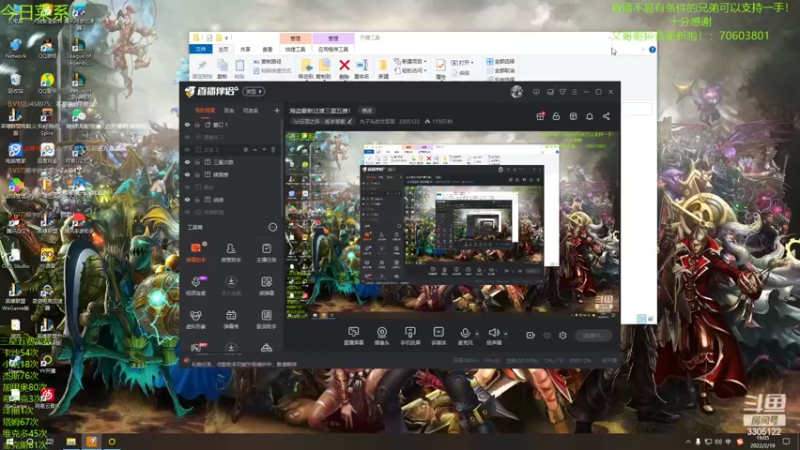Select the 我的场景 scene tab

[205, 110]
